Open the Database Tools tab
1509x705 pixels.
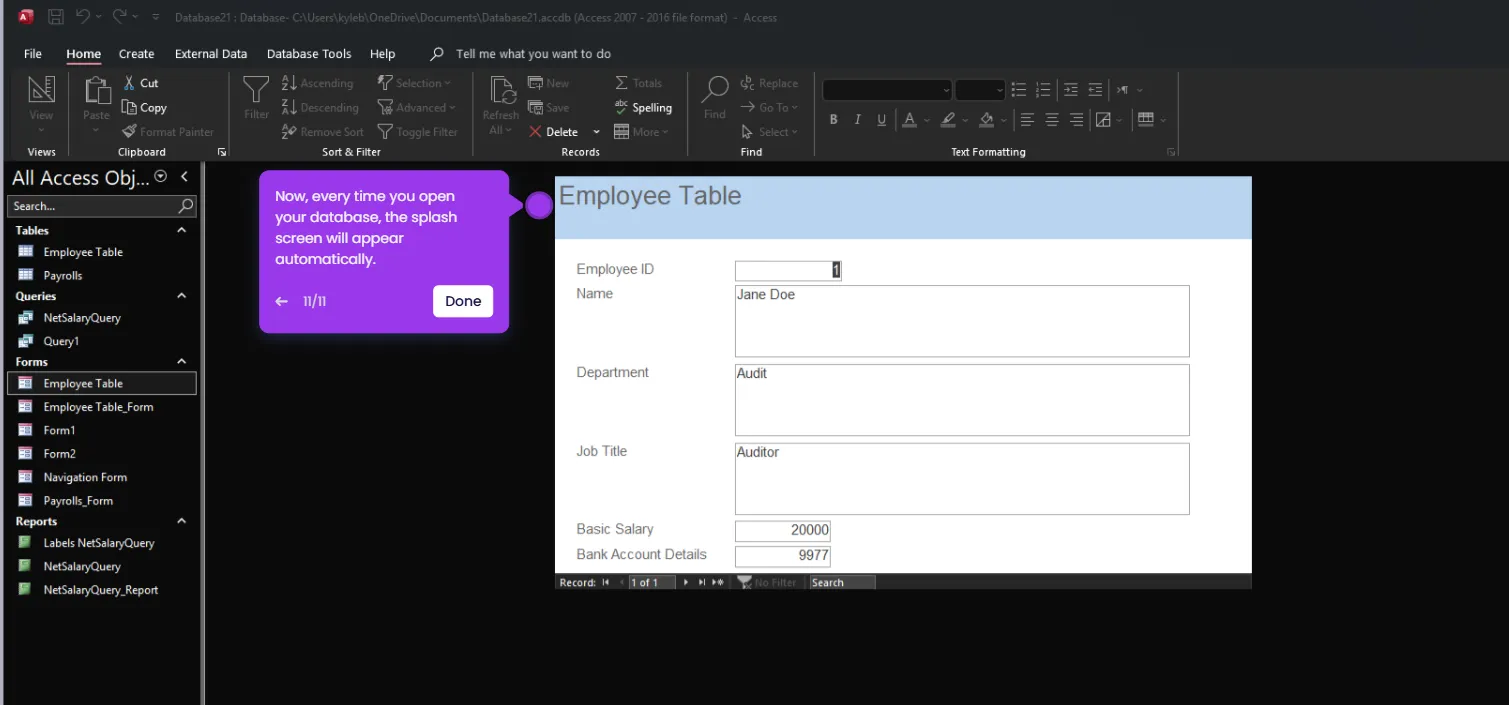308,53
